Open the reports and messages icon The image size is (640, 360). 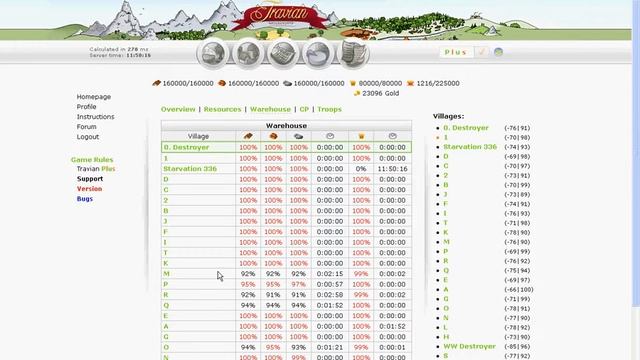tap(353, 53)
